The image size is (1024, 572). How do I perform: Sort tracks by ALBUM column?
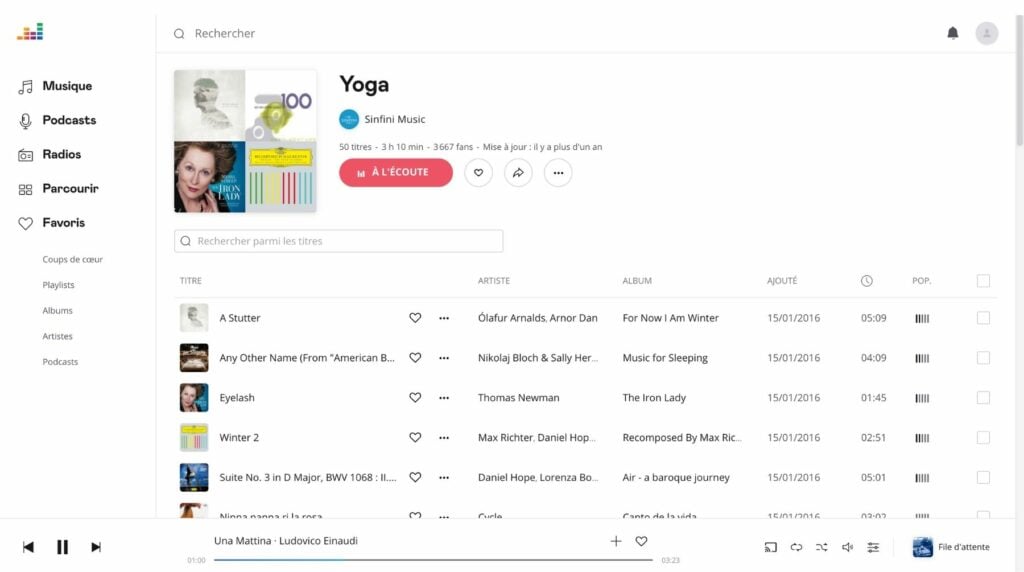coord(637,281)
